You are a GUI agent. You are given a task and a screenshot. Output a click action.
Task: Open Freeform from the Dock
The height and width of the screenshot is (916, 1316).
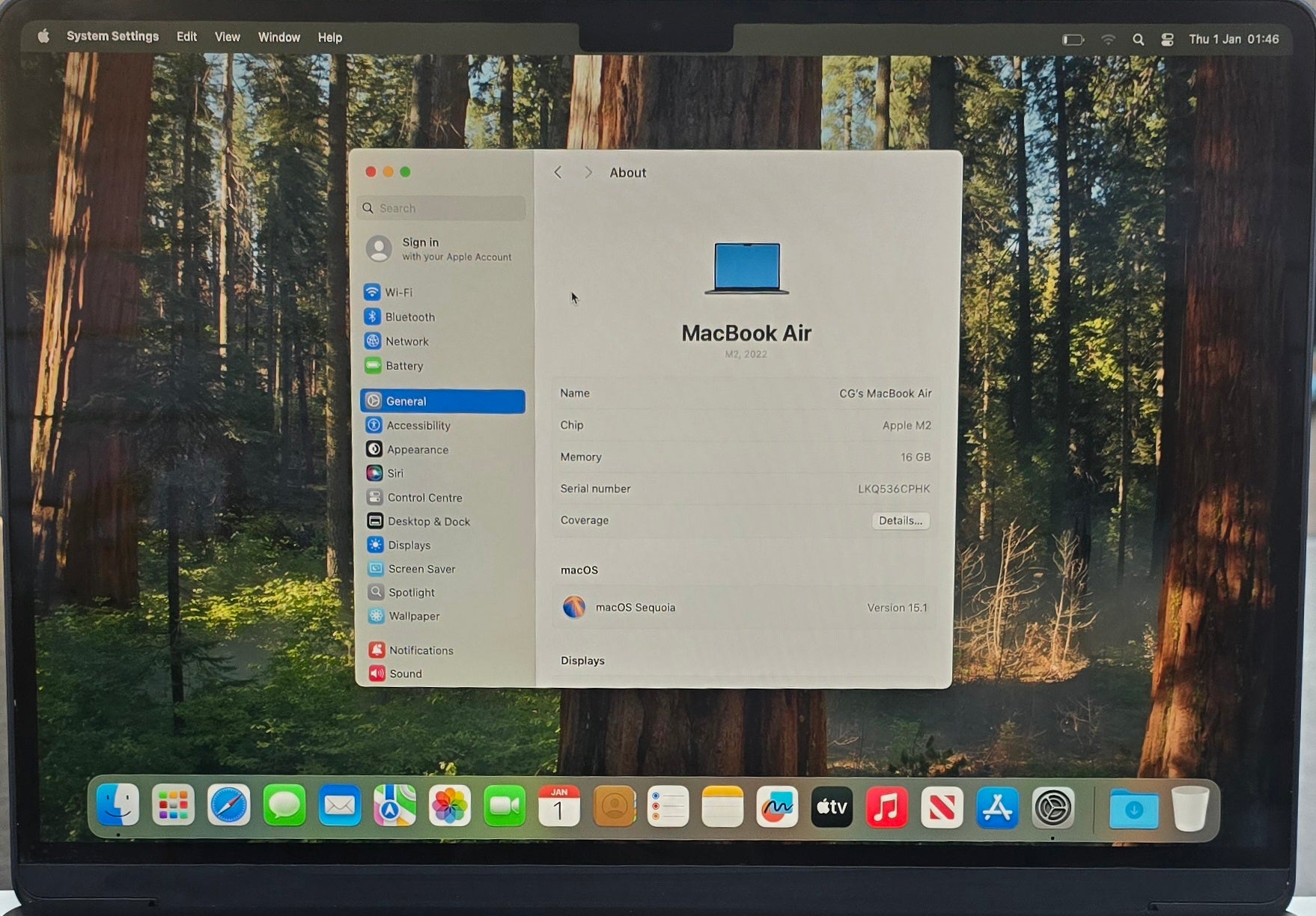coord(777,807)
